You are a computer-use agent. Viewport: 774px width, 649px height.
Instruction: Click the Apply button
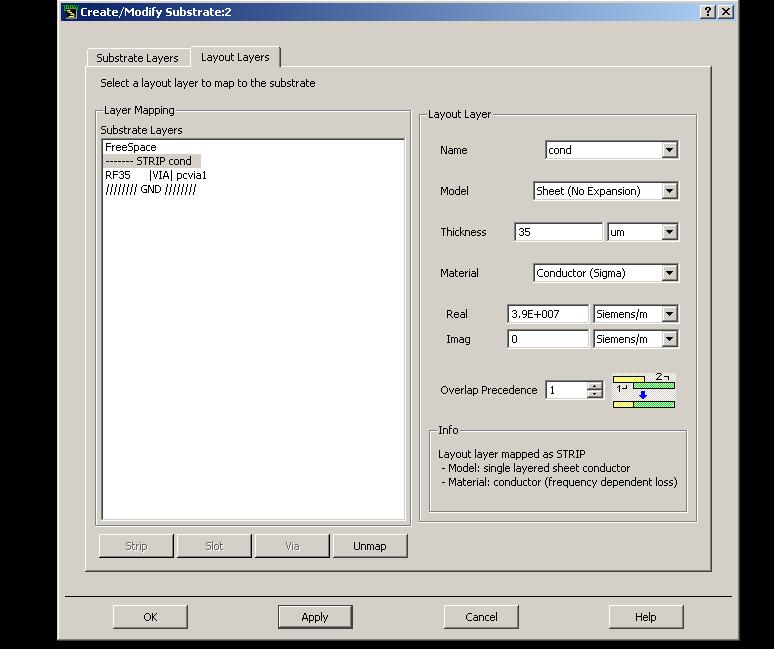315,617
